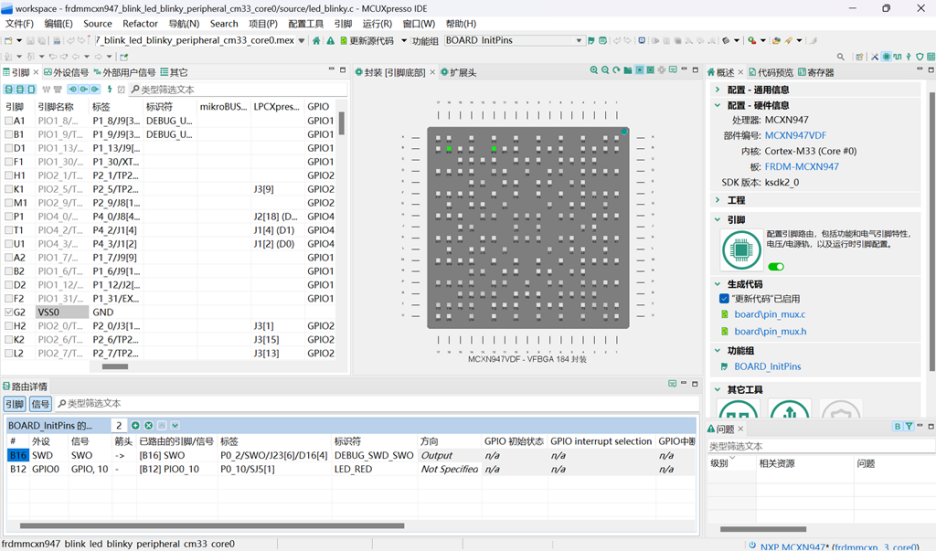Toggle the green Pins tool enable switch
936x552 pixels.
coord(776,267)
